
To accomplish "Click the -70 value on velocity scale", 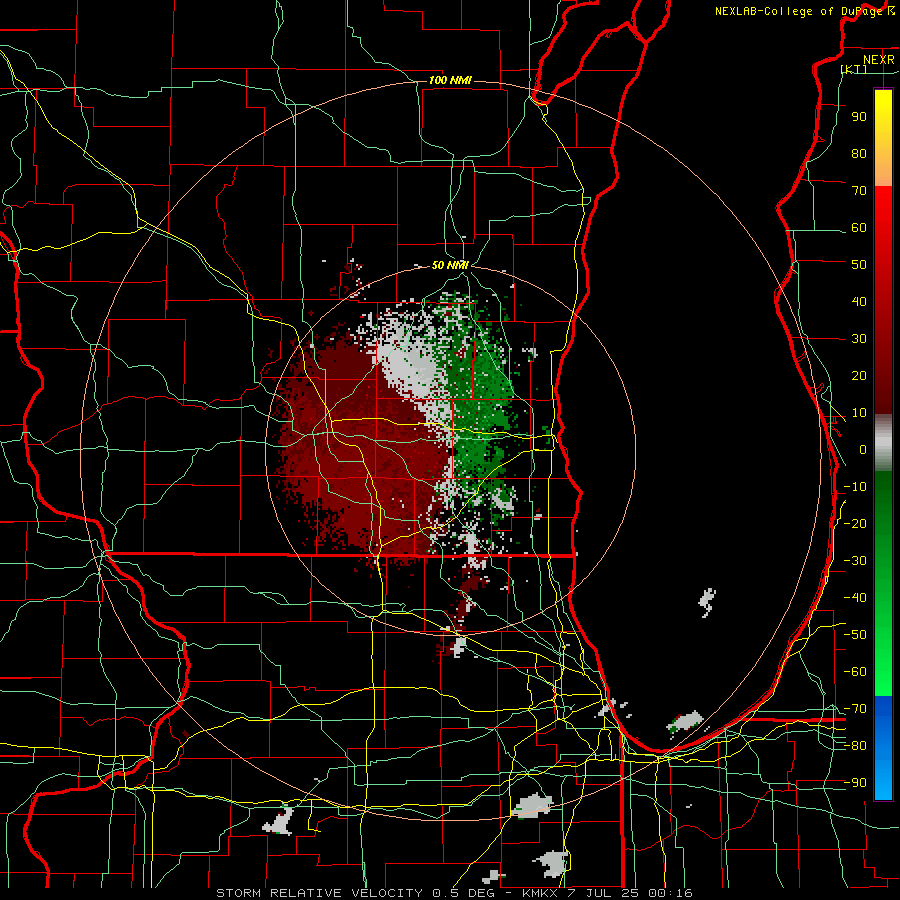I will (x=855, y=709).
